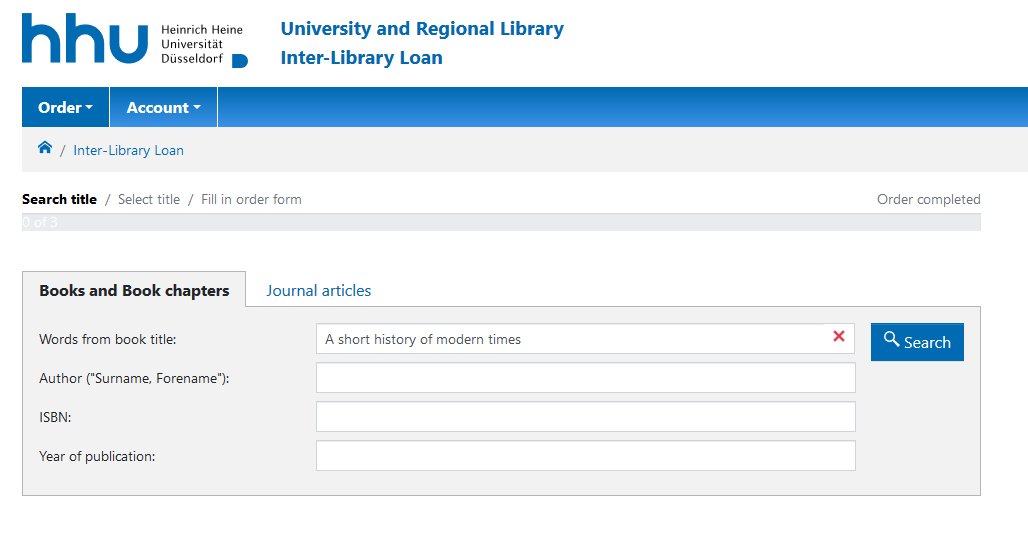Open the Inter-Library Loan breadcrumb link
1028x547 pixels.
pyautogui.click(x=128, y=150)
